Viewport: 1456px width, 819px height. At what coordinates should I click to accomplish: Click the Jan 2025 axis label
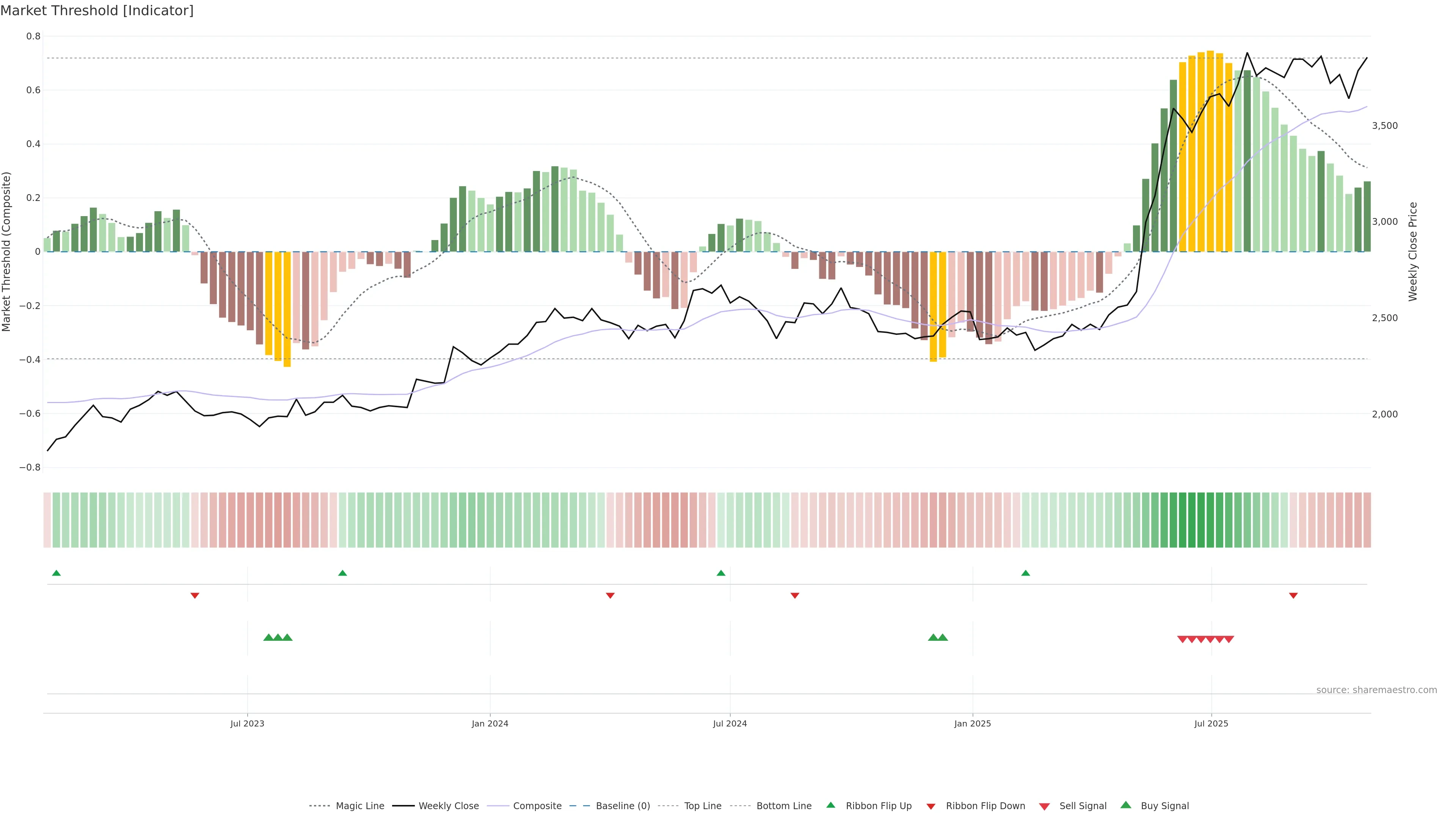pyautogui.click(x=972, y=723)
